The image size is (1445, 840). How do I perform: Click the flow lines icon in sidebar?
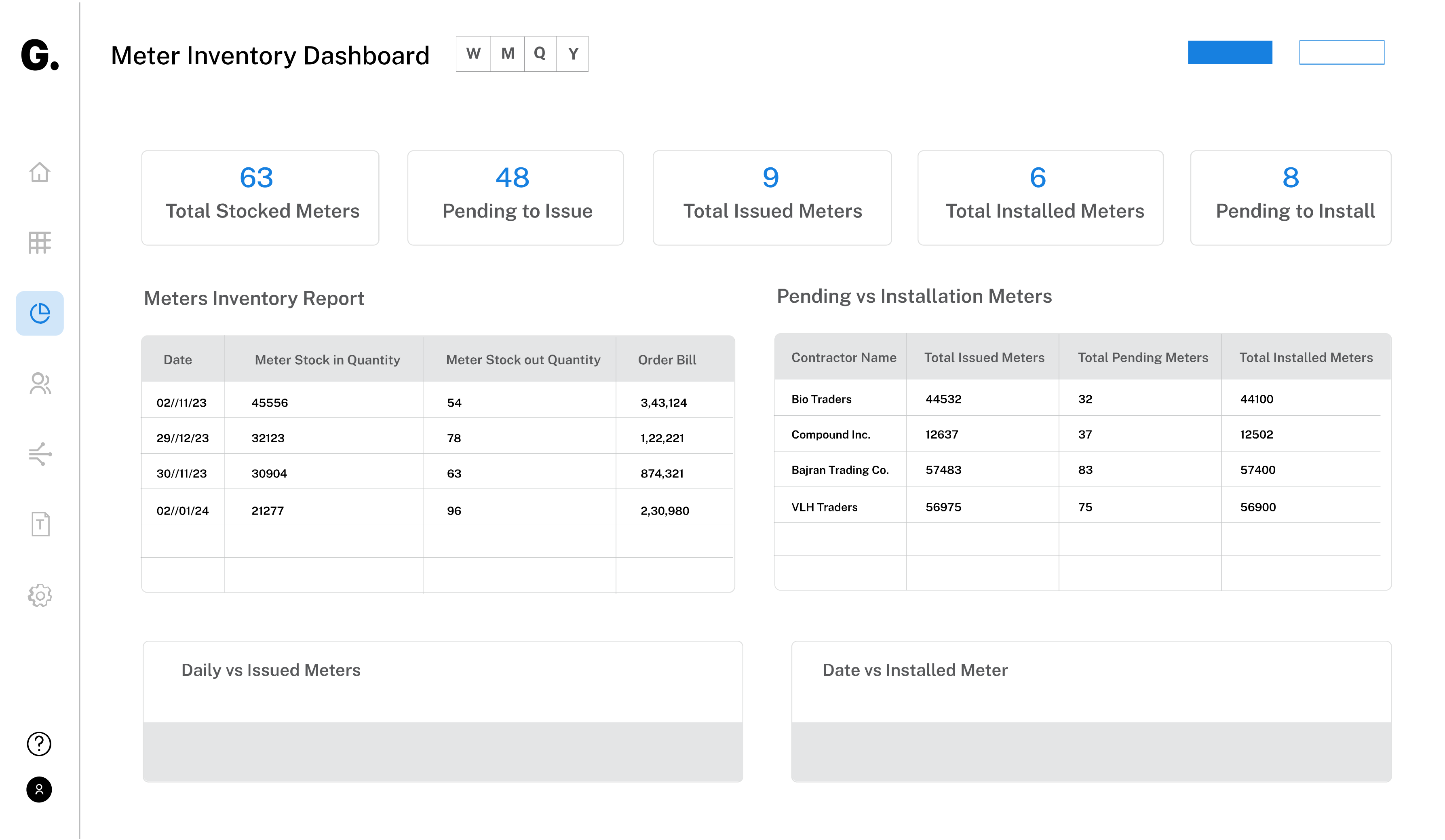(x=40, y=454)
